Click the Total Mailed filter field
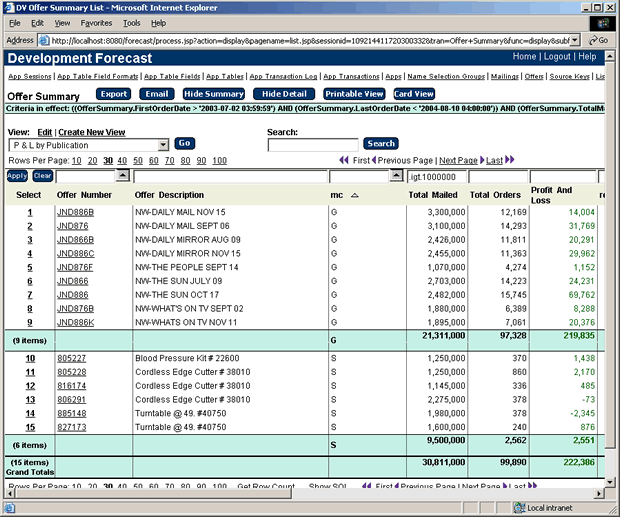Viewport: 620px width, 517px height. click(x=437, y=177)
